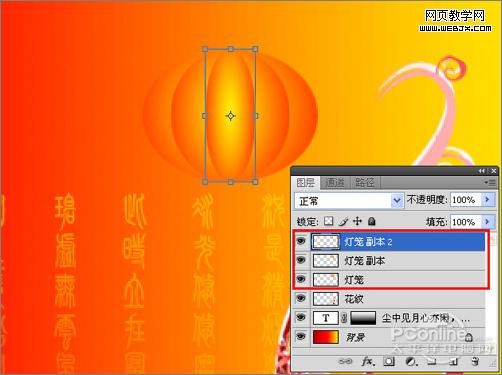Image resolution: width=502 pixels, height=375 pixels.
Task: Click the gradient mask thumbnail on text layer
Action: tap(363, 318)
